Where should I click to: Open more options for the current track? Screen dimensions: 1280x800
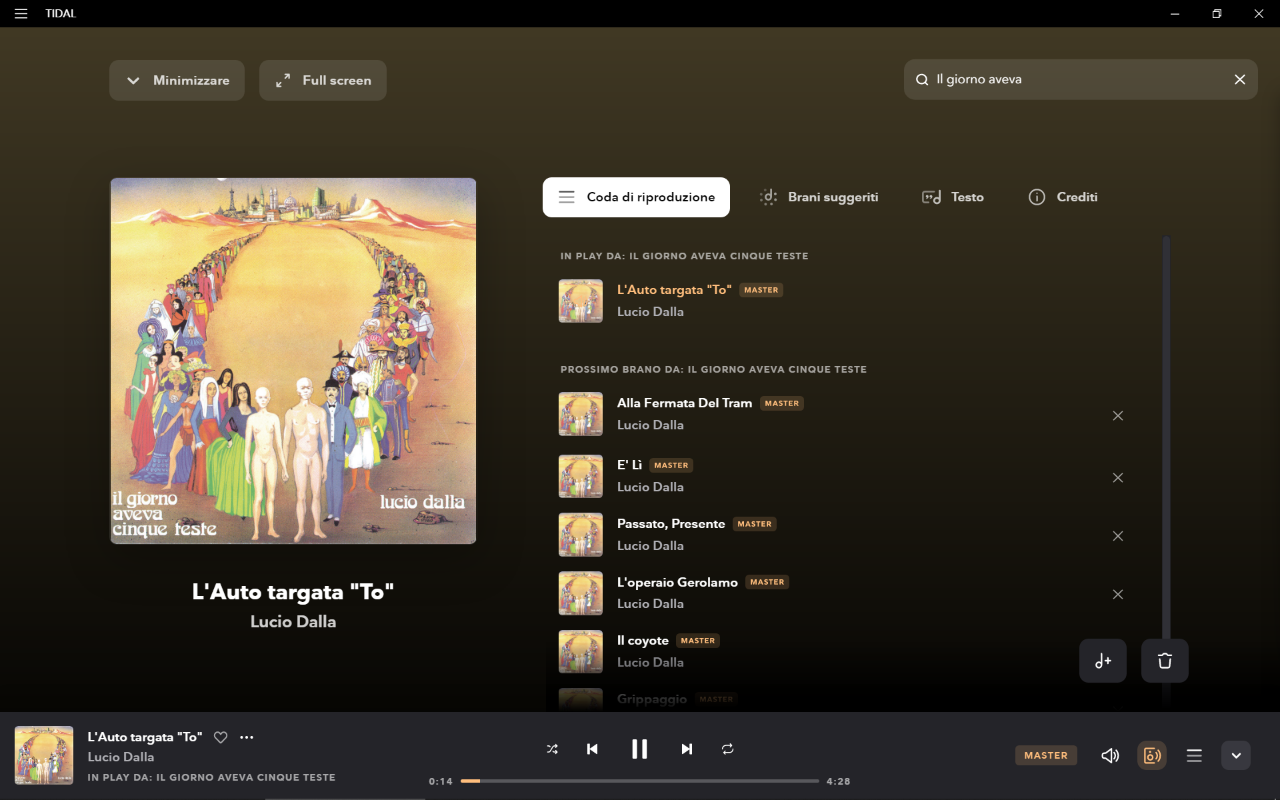[x=247, y=737]
